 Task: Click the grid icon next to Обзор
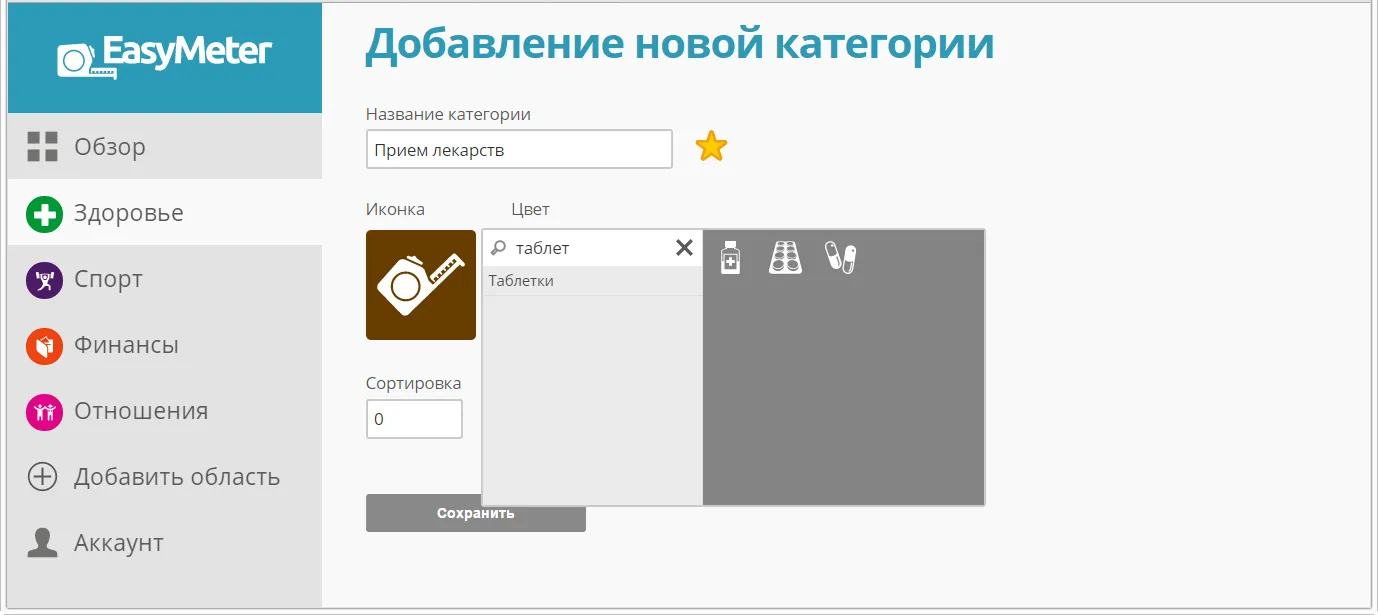(42, 146)
